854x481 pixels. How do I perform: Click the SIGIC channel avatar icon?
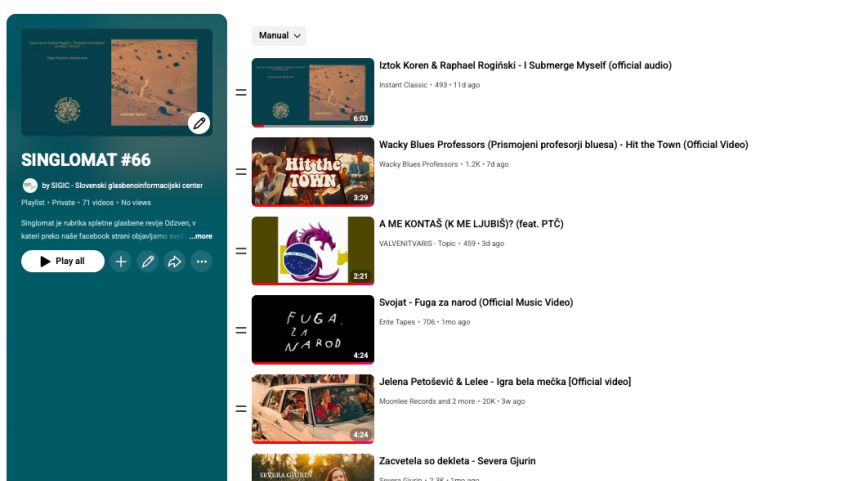point(30,185)
